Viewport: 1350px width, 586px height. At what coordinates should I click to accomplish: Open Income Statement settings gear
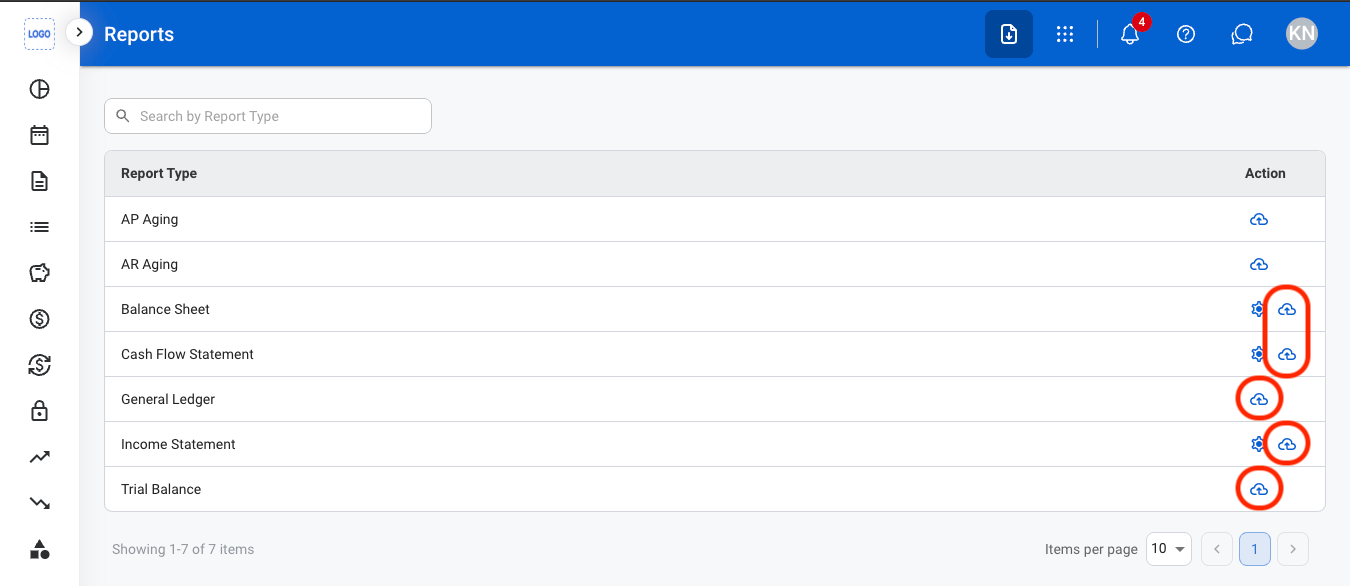(x=1257, y=444)
